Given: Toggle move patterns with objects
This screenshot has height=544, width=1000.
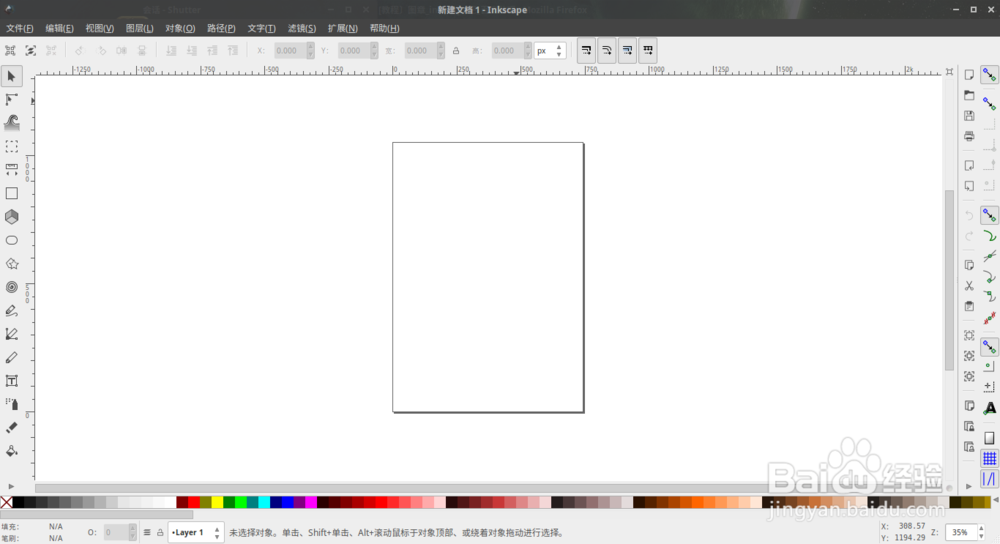Looking at the screenshot, I should tap(648, 50).
